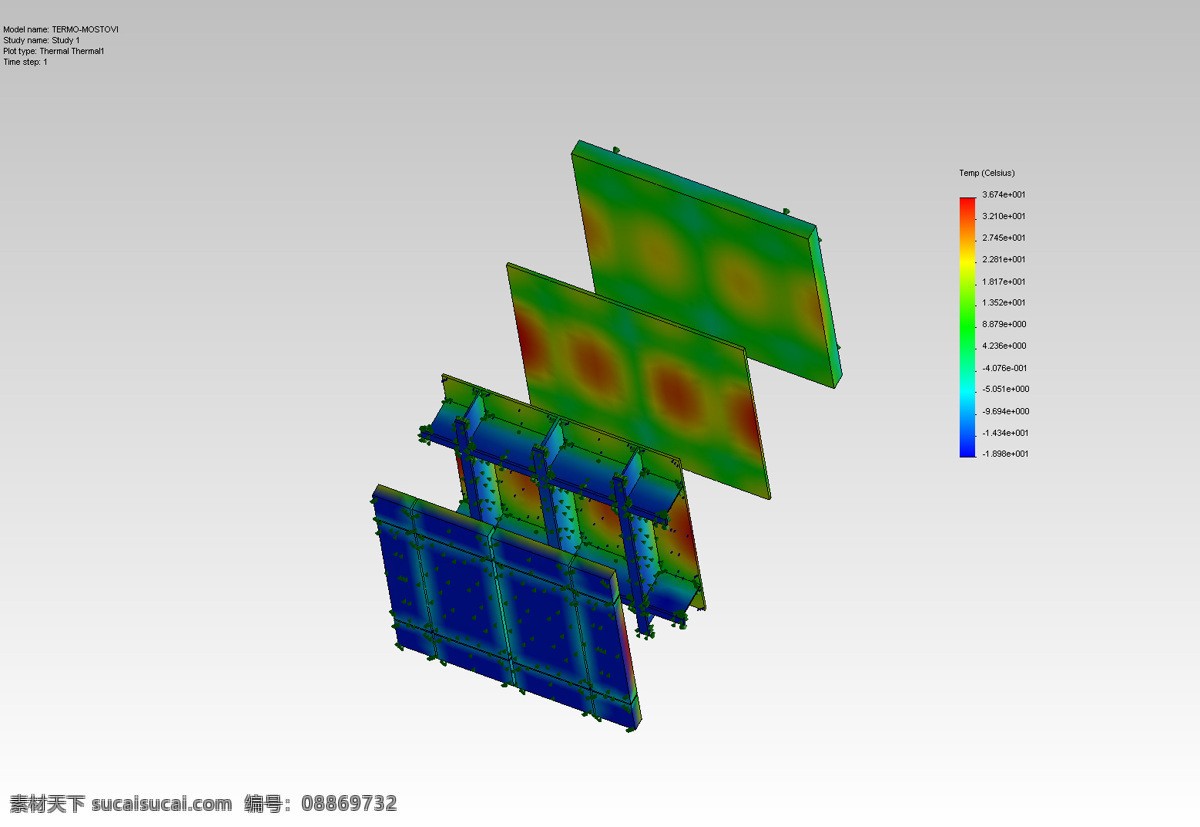Select the front dark blue panel of the model

coord(507,608)
